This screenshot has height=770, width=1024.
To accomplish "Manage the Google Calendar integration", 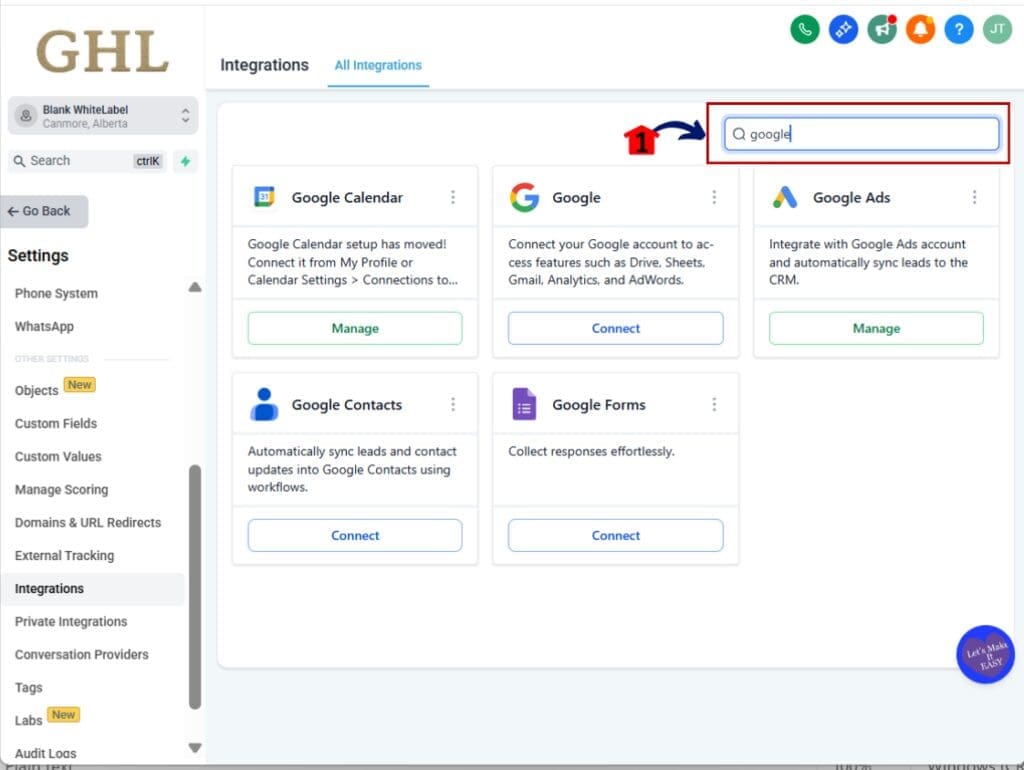I will pyautogui.click(x=355, y=328).
